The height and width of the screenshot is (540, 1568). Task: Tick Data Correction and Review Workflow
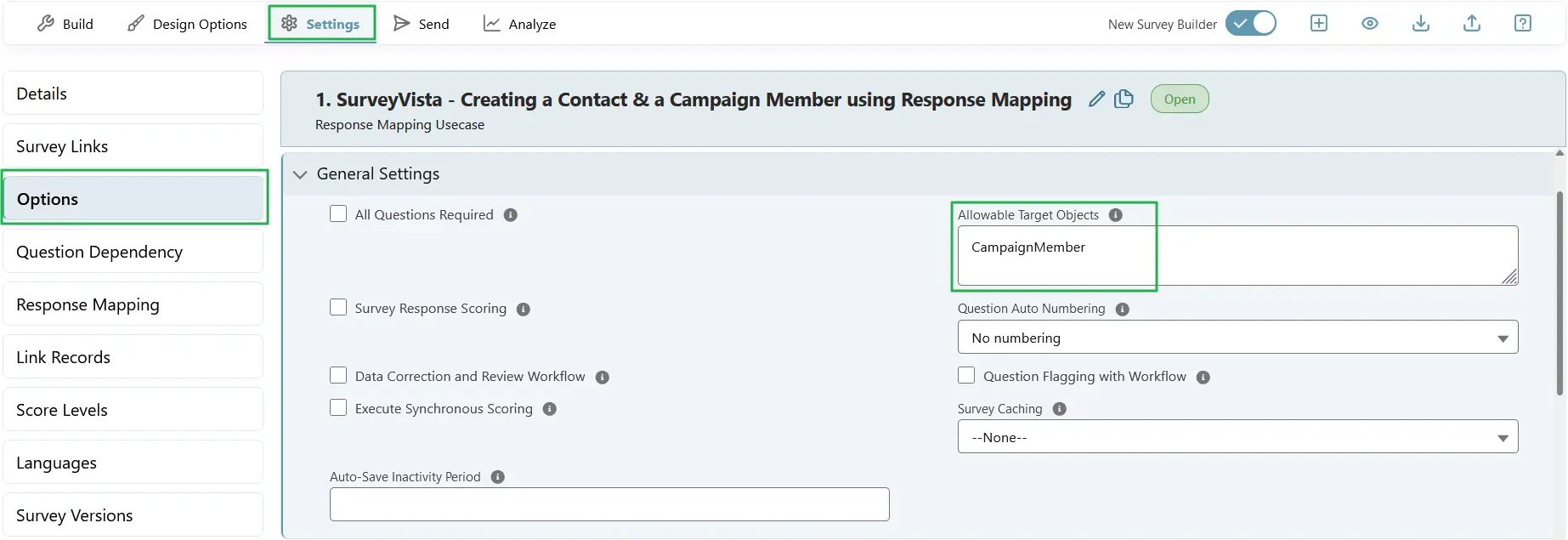click(x=338, y=375)
